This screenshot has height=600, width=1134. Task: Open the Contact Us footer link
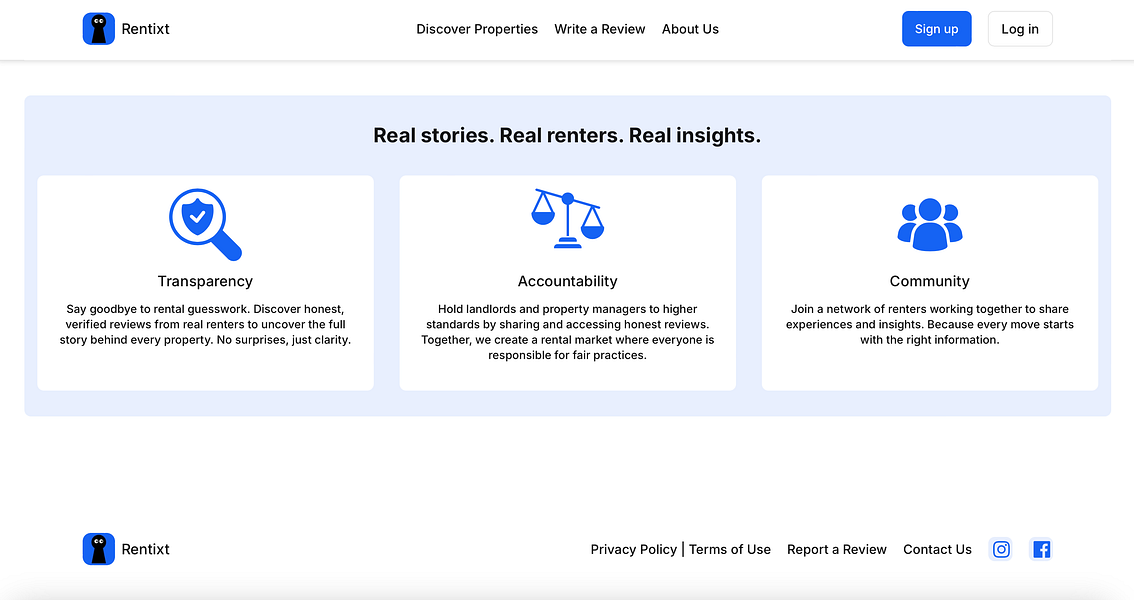click(937, 549)
